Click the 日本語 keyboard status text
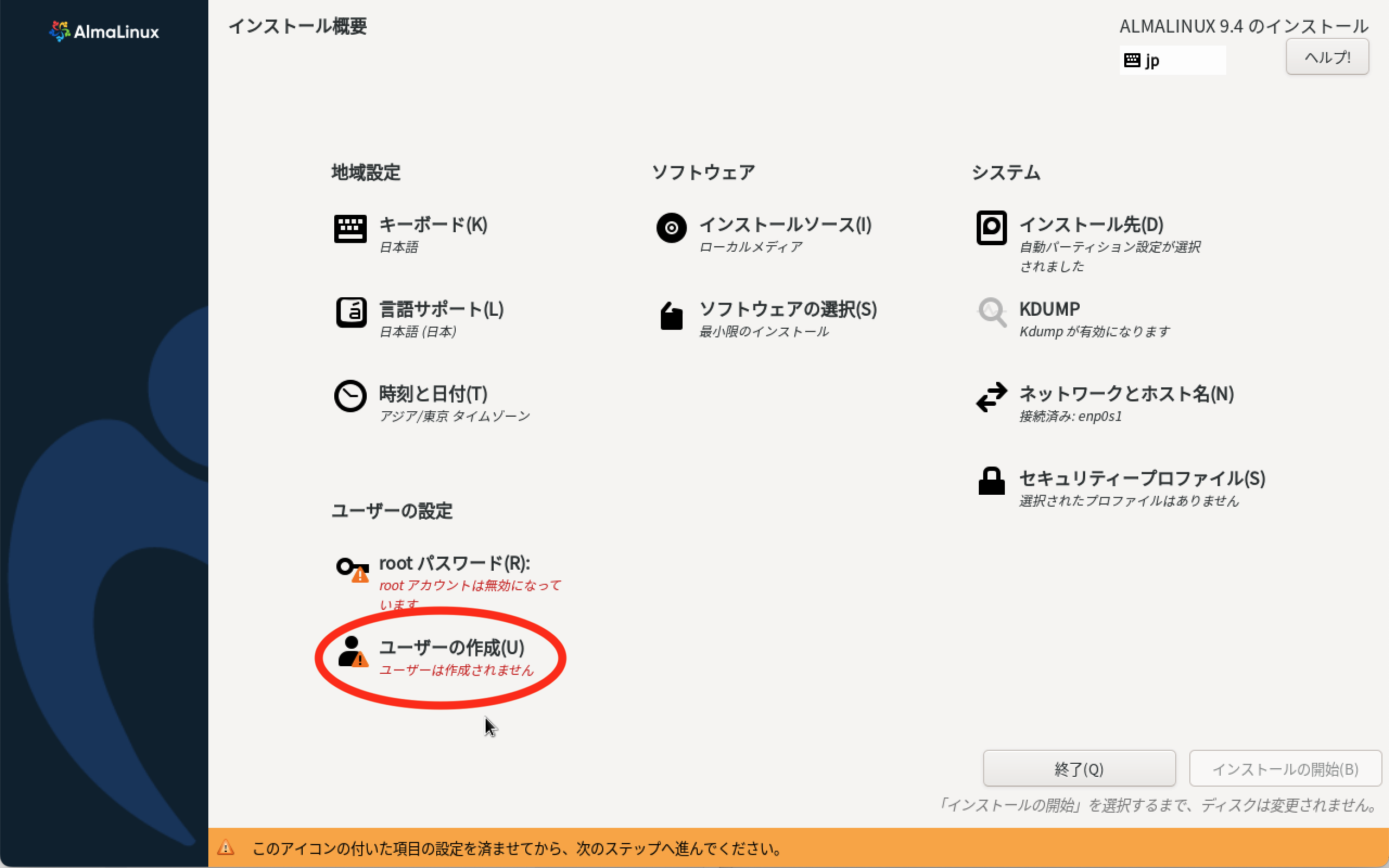1389x868 pixels. coord(399,247)
